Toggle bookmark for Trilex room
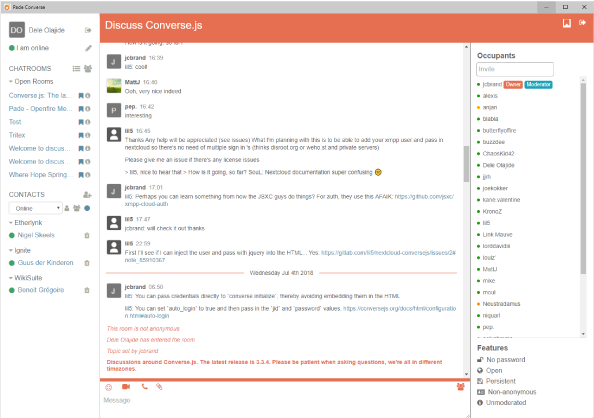Screen dimensions: 594x418 (x=81, y=135)
